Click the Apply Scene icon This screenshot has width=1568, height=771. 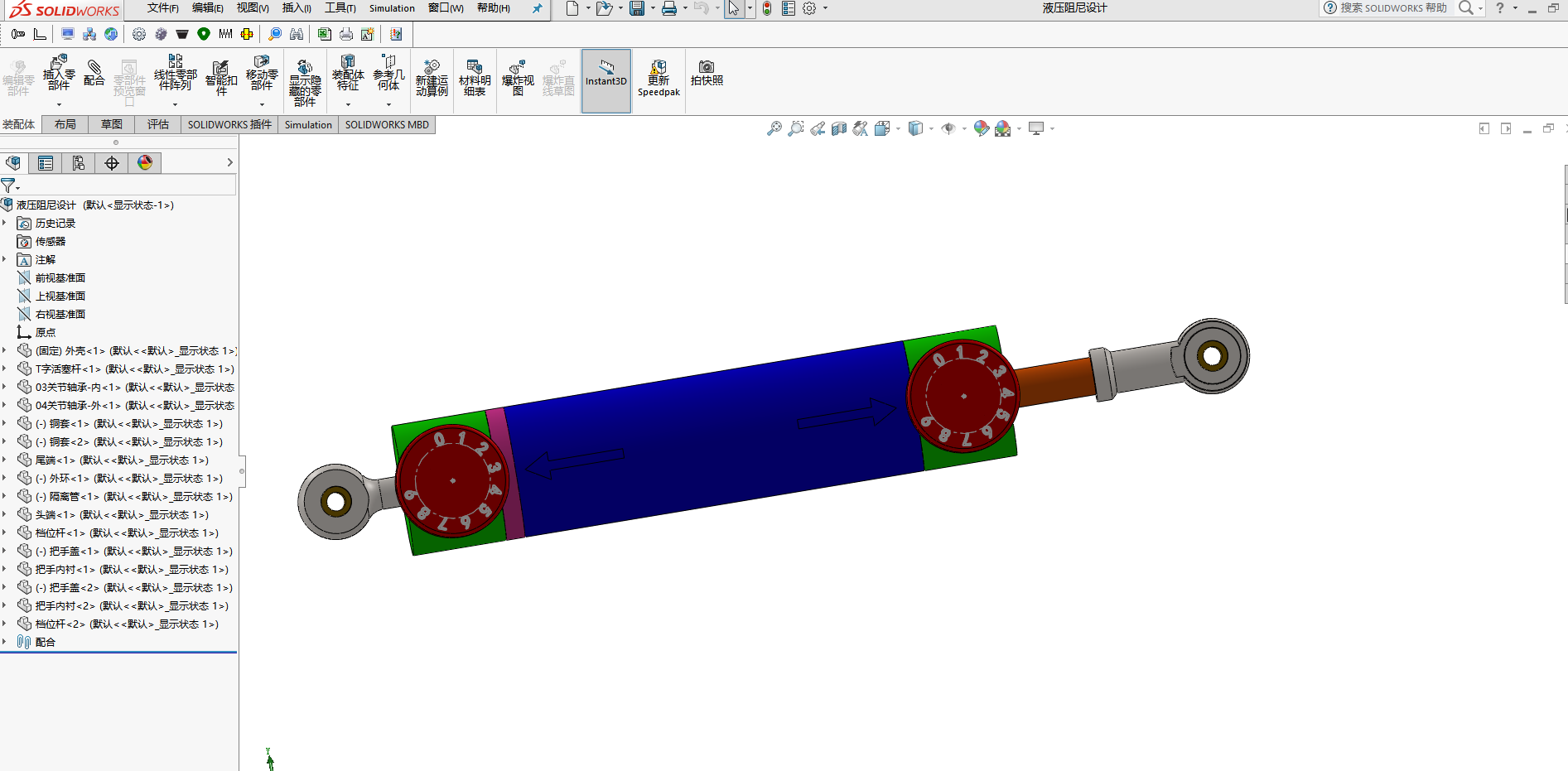1003,128
